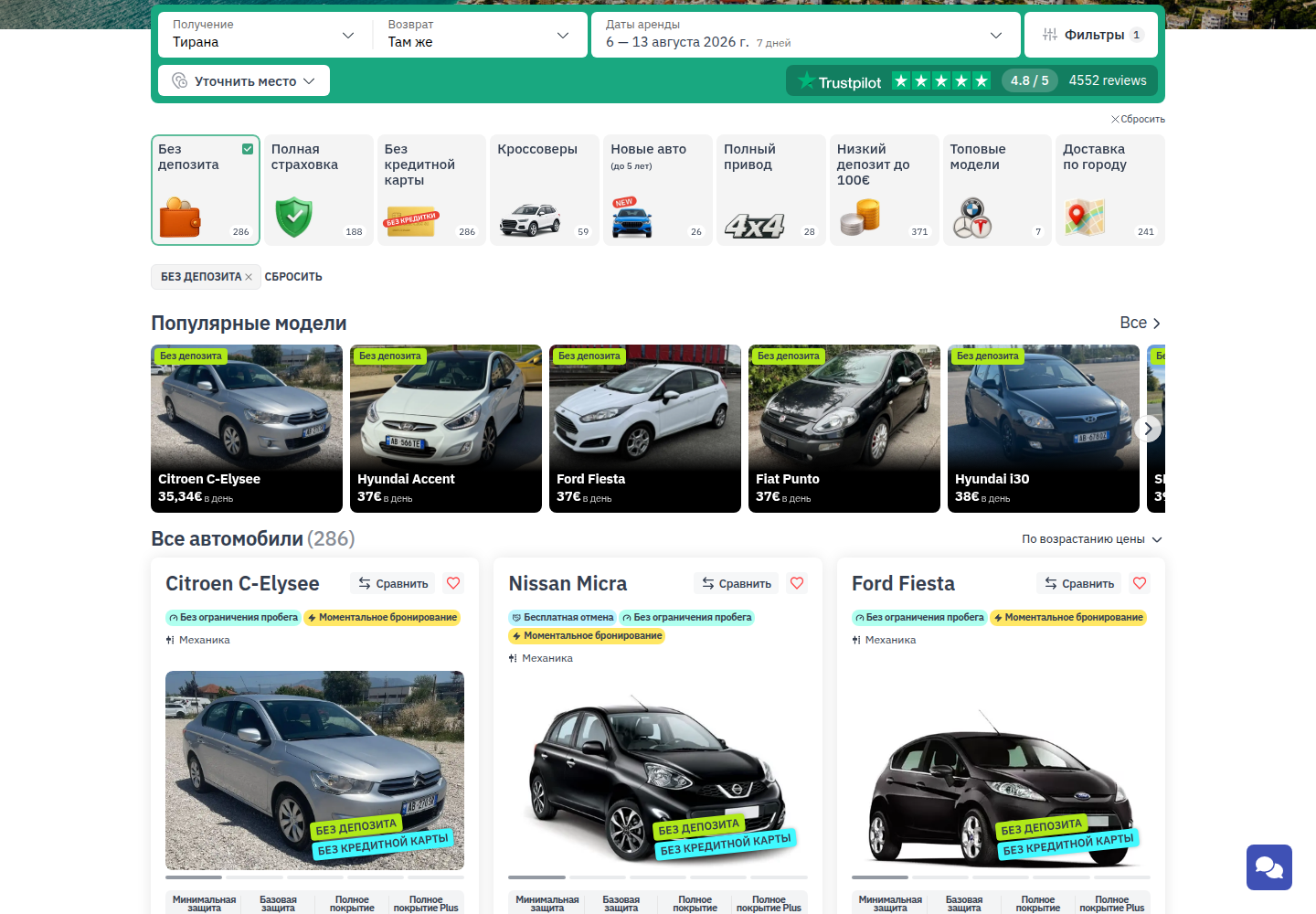Click the Trustpilot star logo
1316x914 pixels.
click(806, 80)
